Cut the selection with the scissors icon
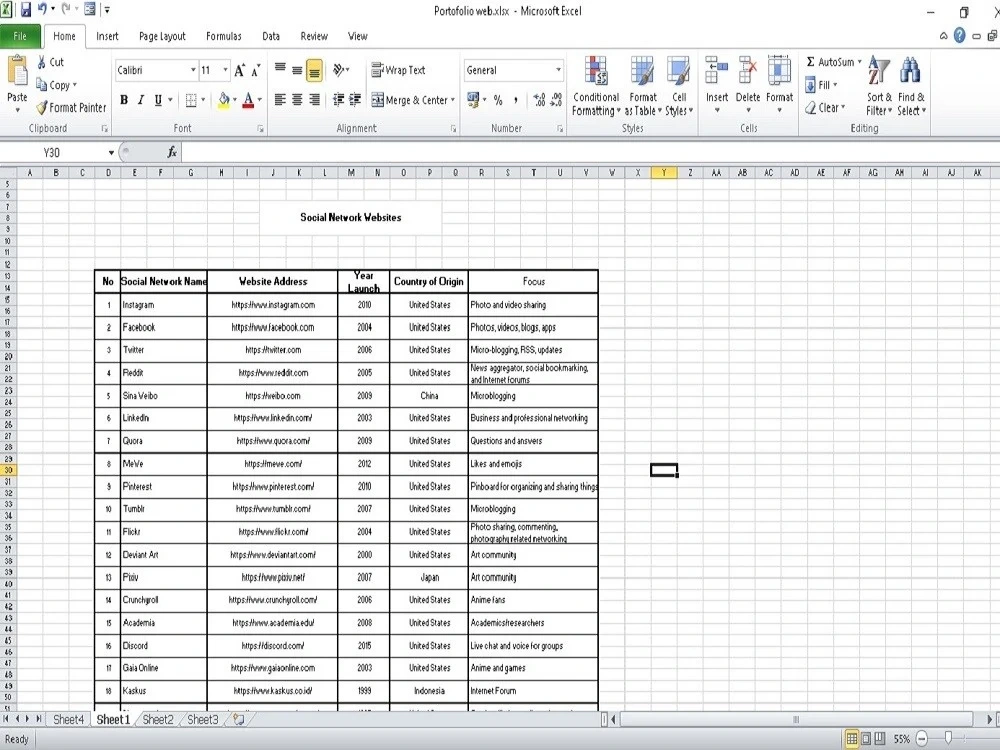The width and height of the screenshot is (1000, 750). pos(42,62)
